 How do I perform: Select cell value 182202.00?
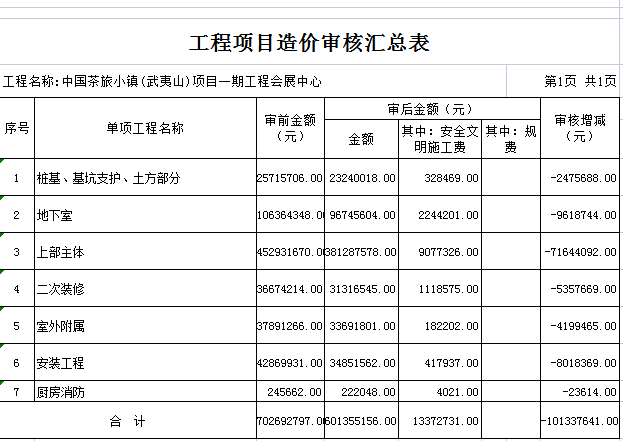click(x=440, y=325)
